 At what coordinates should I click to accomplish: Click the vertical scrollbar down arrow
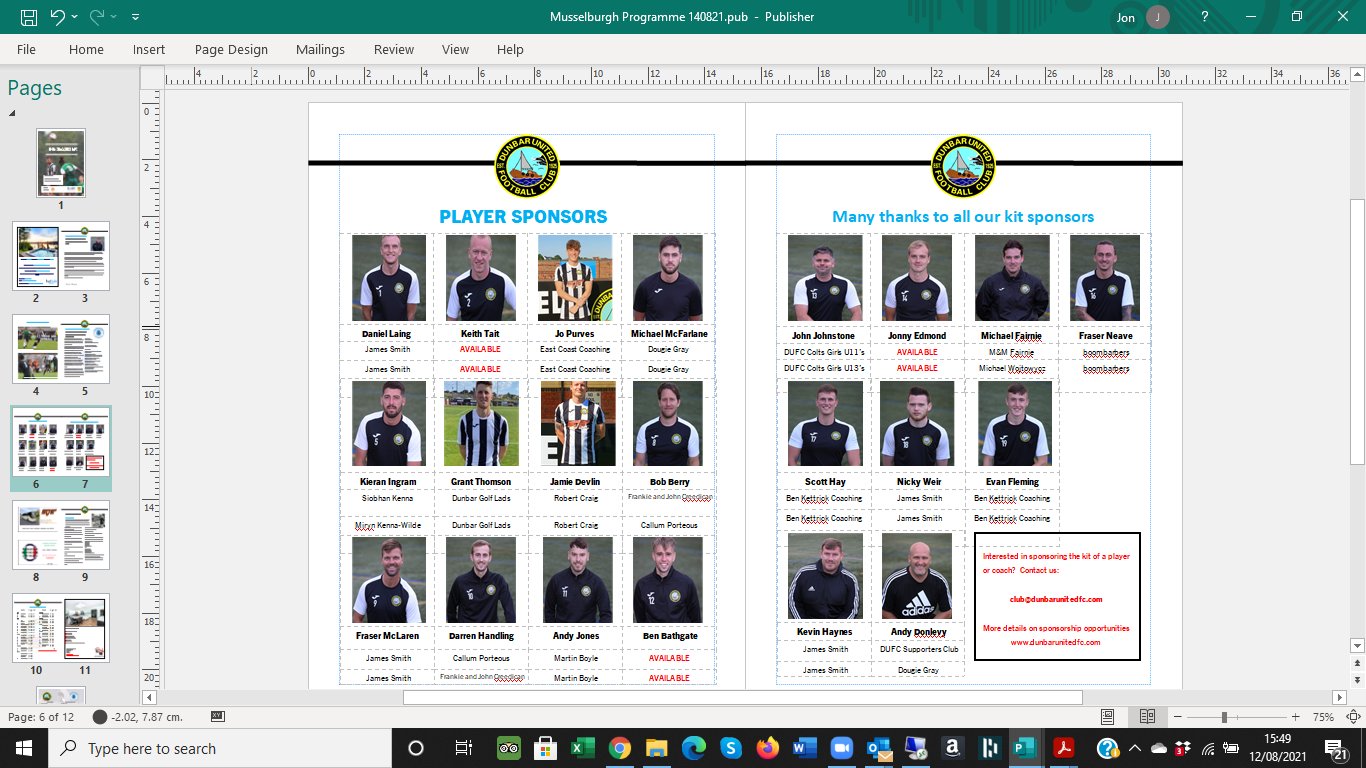pyautogui.click(x=1357, y=647)
